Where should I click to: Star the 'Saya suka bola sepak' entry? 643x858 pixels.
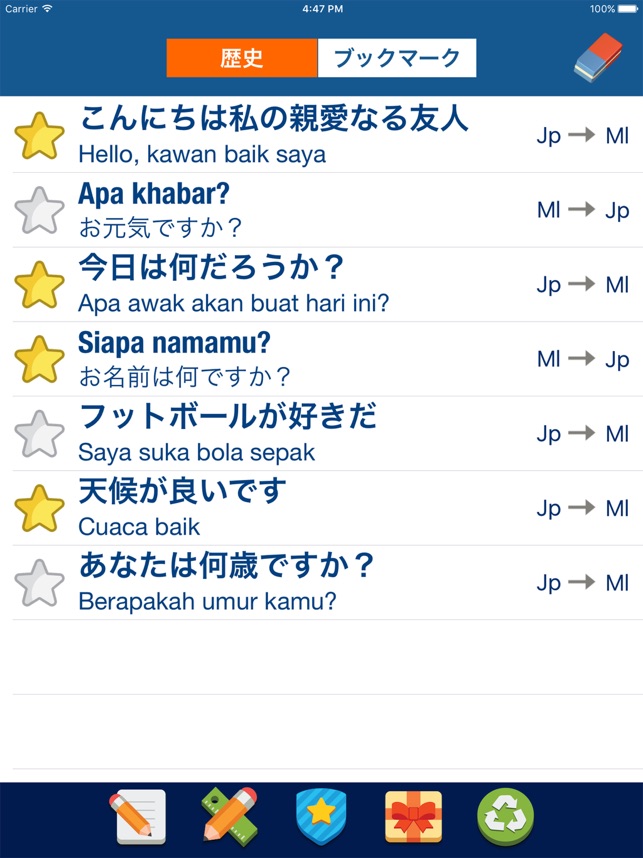click(39, 432)
